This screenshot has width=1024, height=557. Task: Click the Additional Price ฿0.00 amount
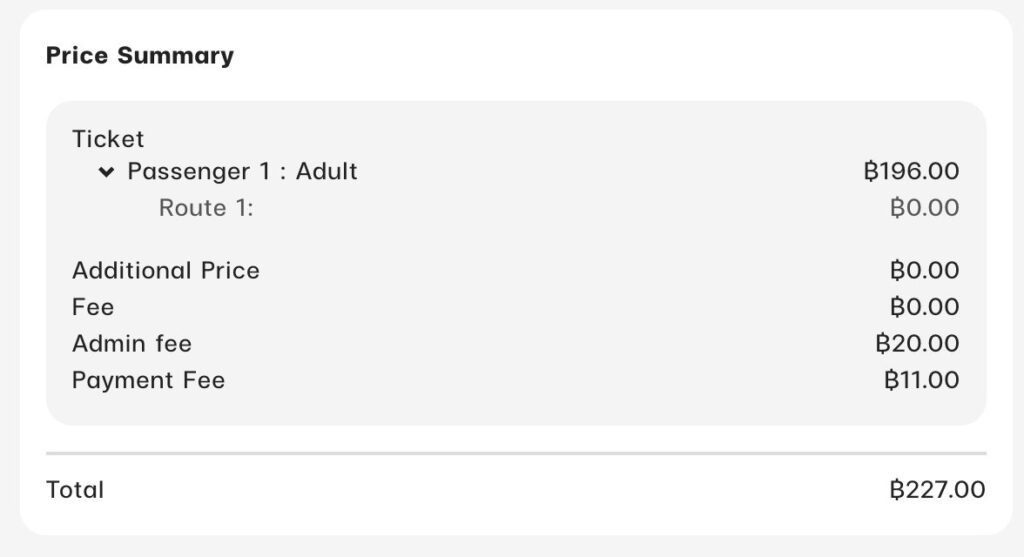(924, 271)
